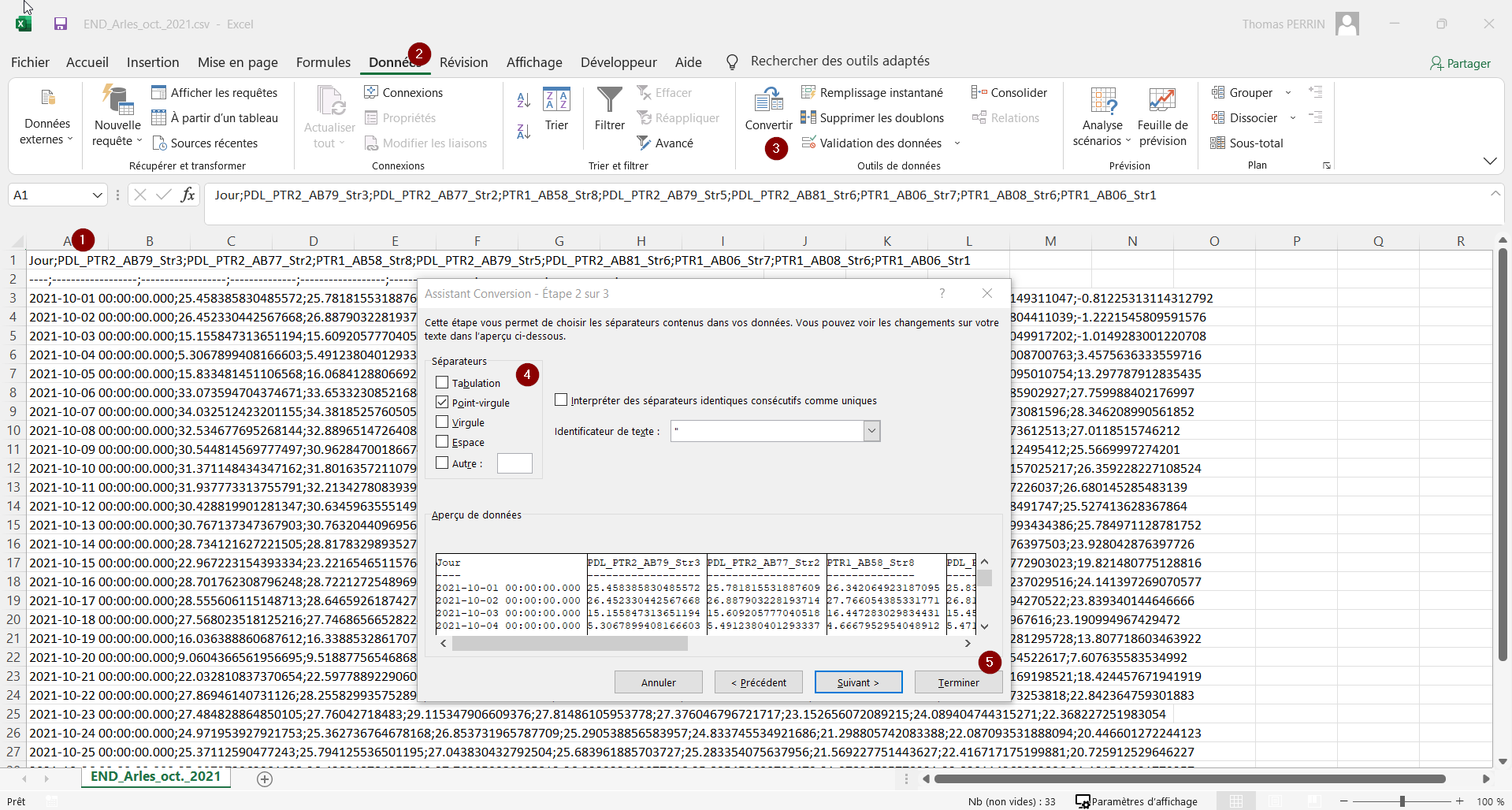Click the Convertir text-to-columns icon
Viewport: 1512px width, 810px height.
(x=768, y=101)
